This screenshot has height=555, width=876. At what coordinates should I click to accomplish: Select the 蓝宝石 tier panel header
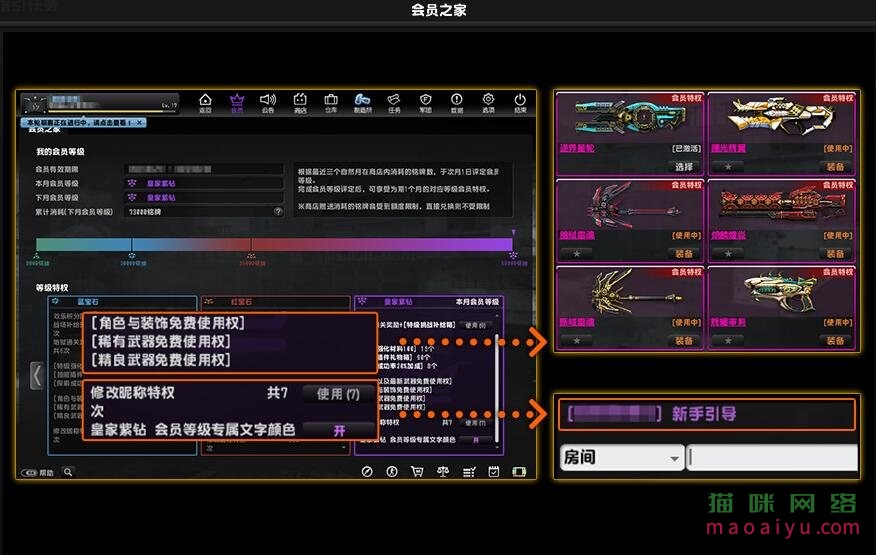tap(122, 301)
